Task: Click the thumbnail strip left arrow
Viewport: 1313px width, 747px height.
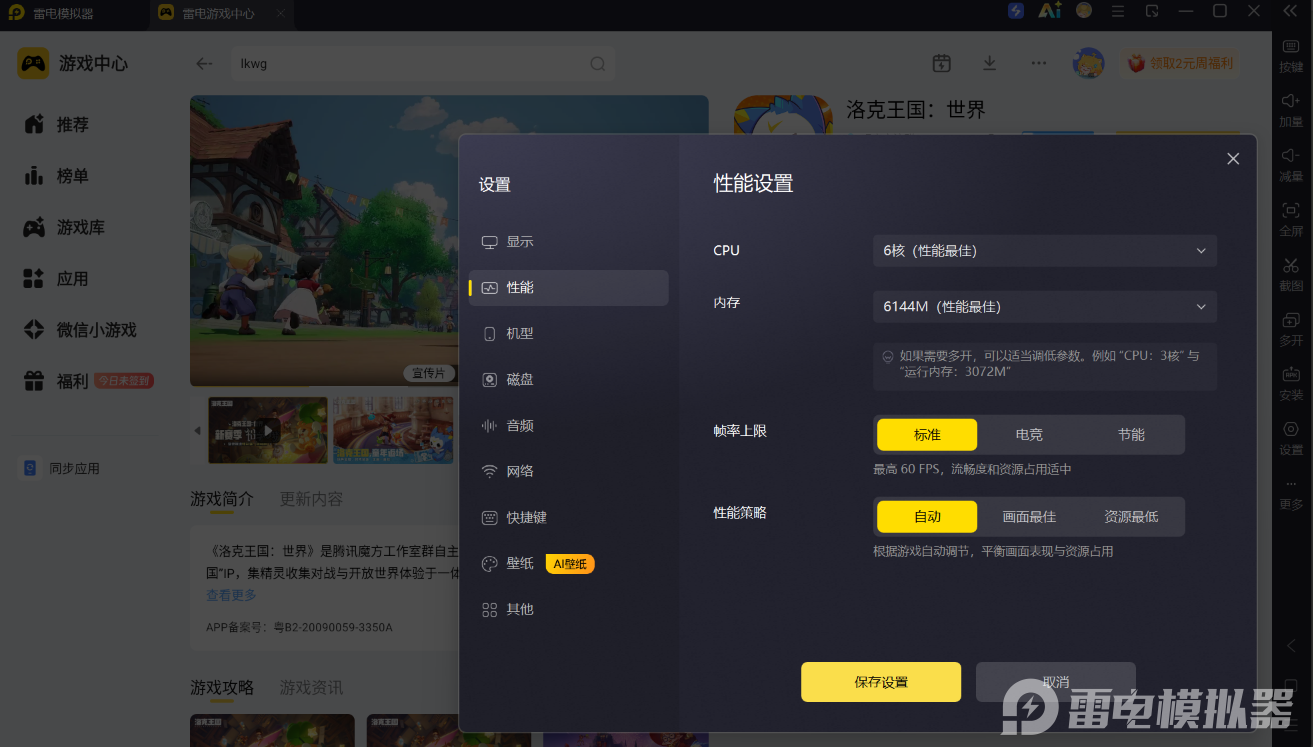Action: click(x=197, y=430)
